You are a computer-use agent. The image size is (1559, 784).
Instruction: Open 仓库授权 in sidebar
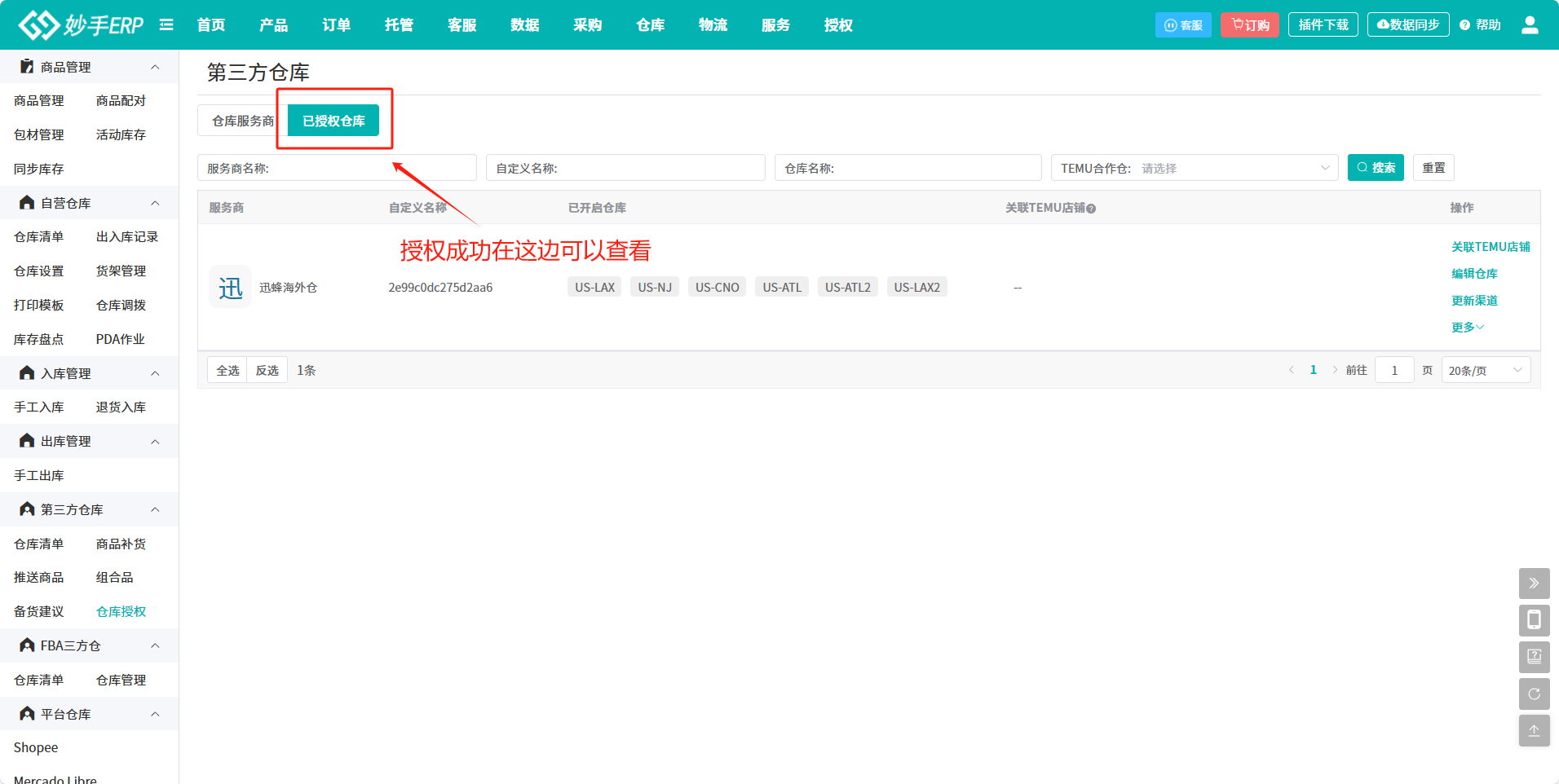coord(121,611)
